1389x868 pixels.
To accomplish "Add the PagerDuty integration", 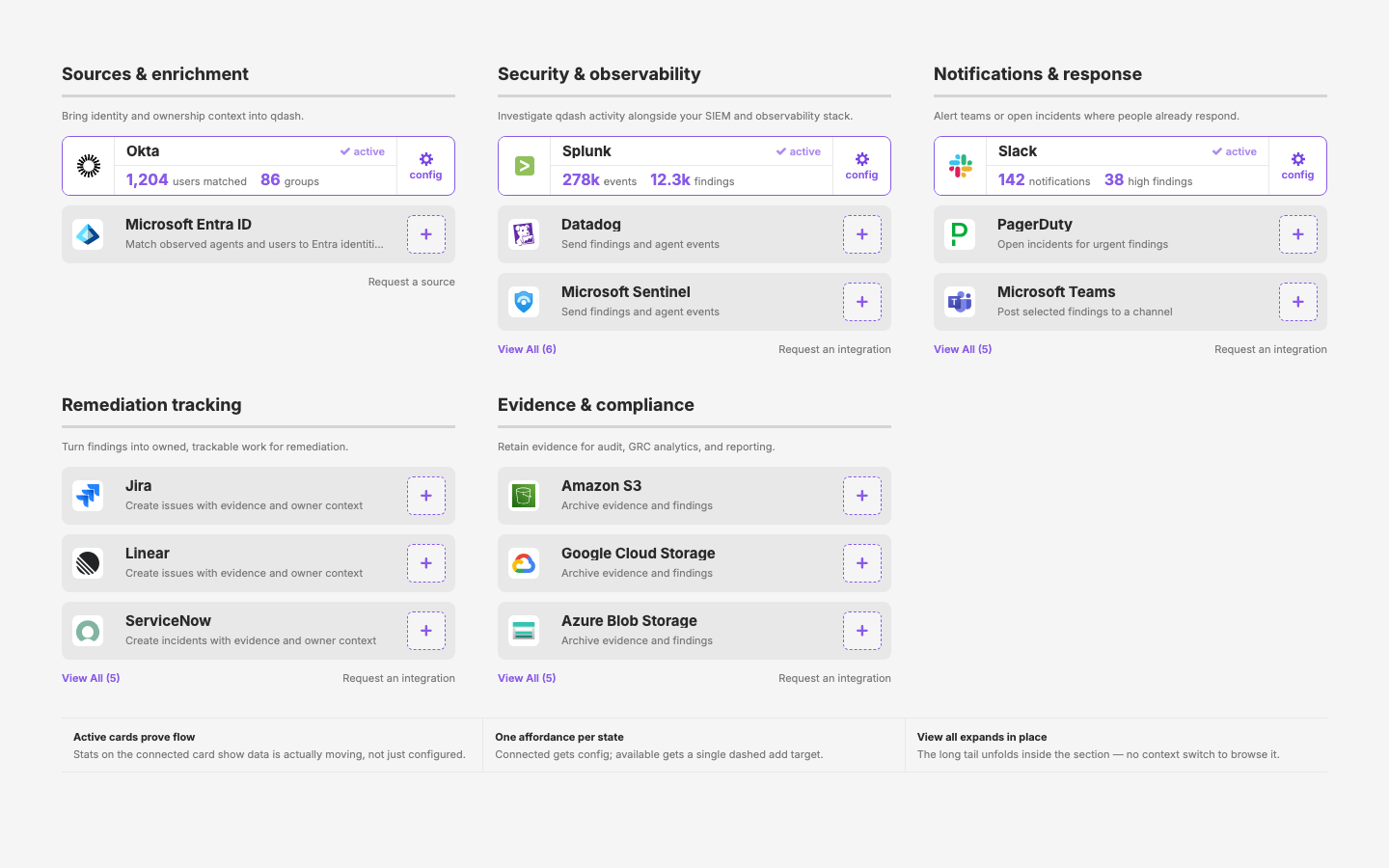I will [1298, 234].
